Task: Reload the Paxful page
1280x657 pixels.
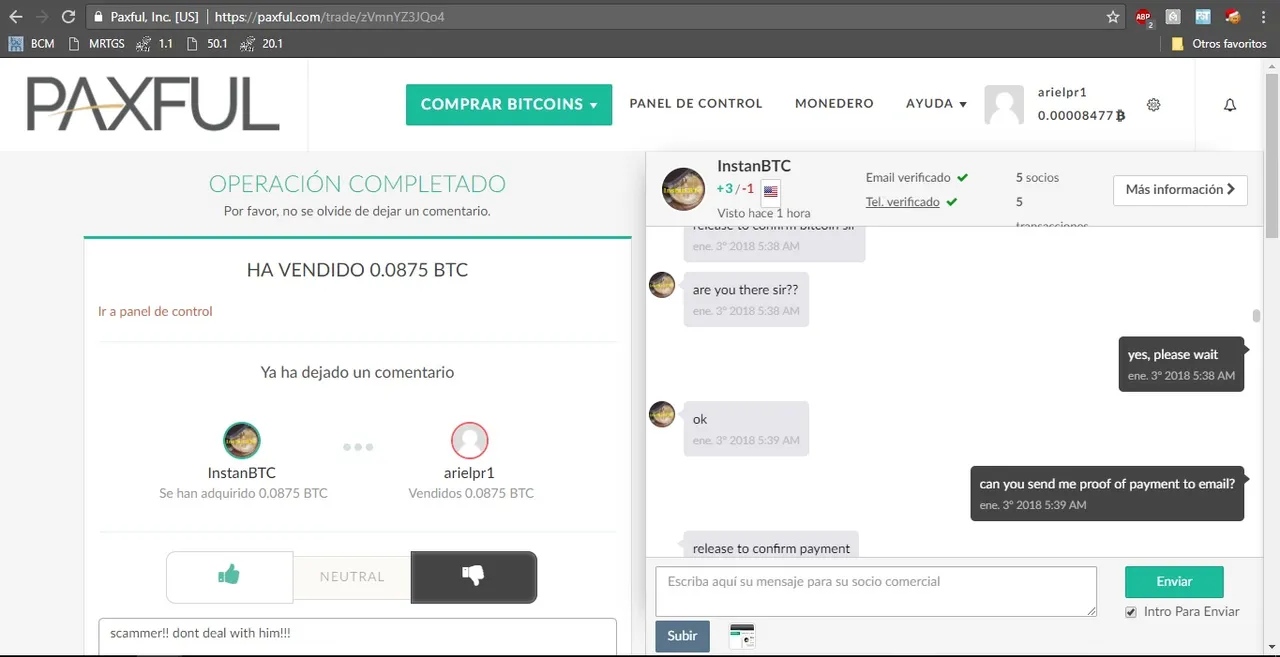Action: [68, 17]
